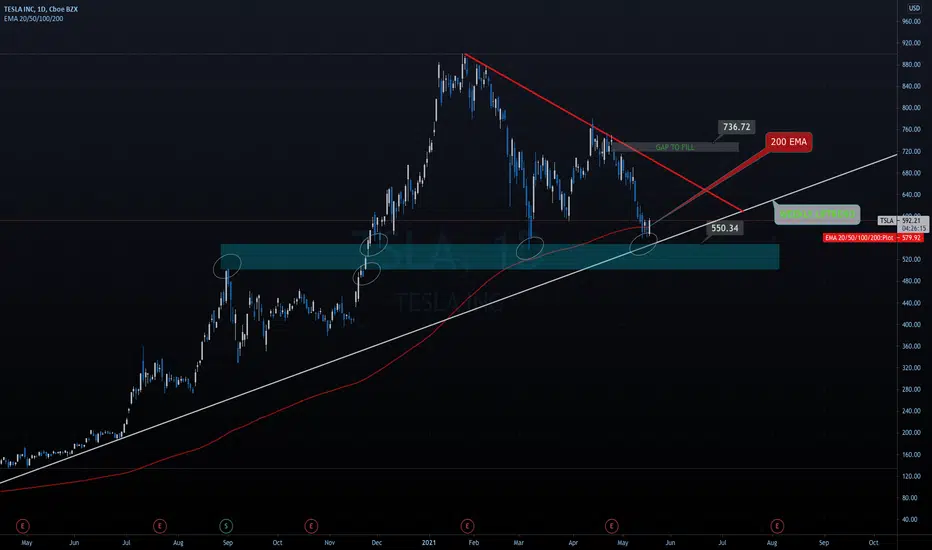
Task: Click the EMA 20/50/100/200 indicator legend
Action: pos(33,19)
